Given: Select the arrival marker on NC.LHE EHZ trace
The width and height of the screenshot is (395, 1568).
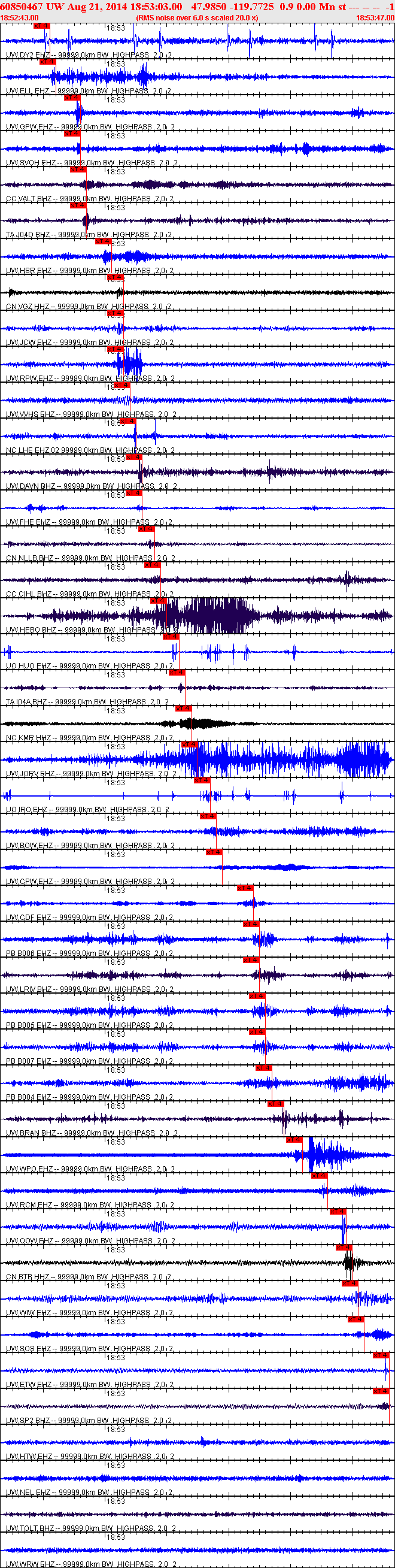Looking at the screenshot, I should click(x=127, y=420).
